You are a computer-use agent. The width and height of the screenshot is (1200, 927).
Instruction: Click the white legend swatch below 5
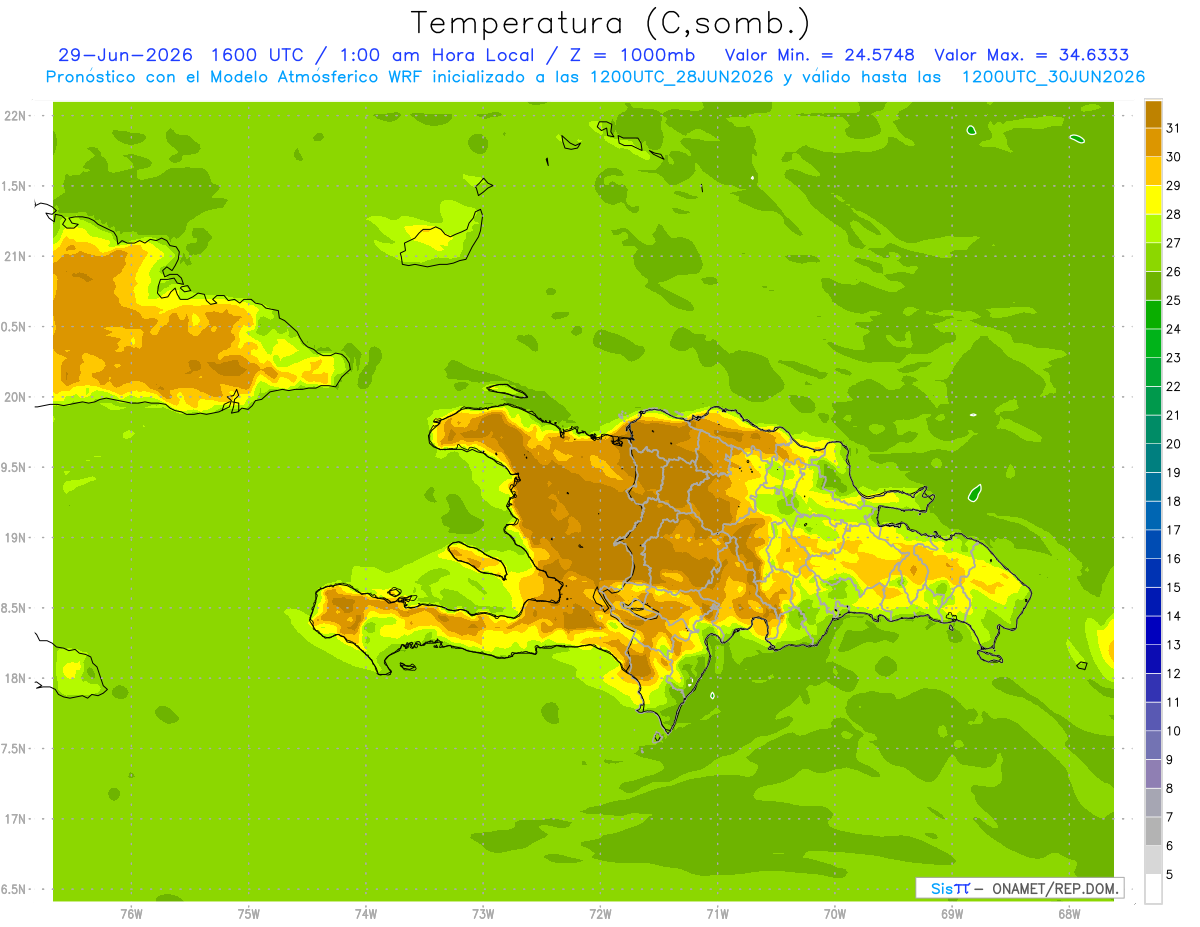[1153, 889]
